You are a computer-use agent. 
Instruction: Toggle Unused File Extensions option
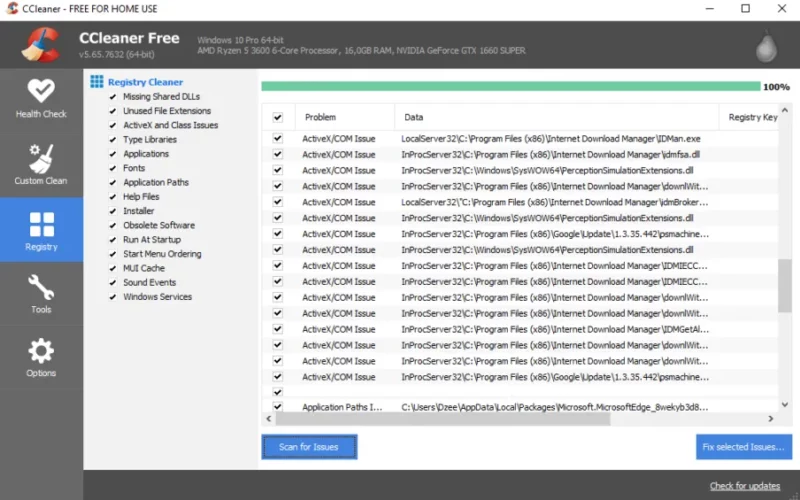pos(113,111)
